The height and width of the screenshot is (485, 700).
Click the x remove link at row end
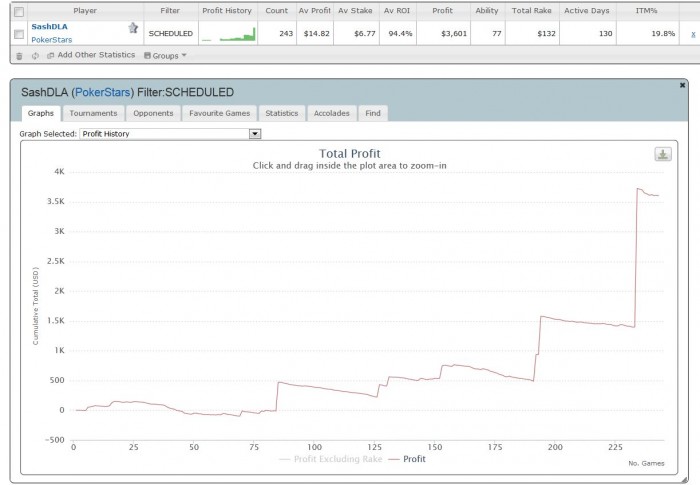pos(693,34)
